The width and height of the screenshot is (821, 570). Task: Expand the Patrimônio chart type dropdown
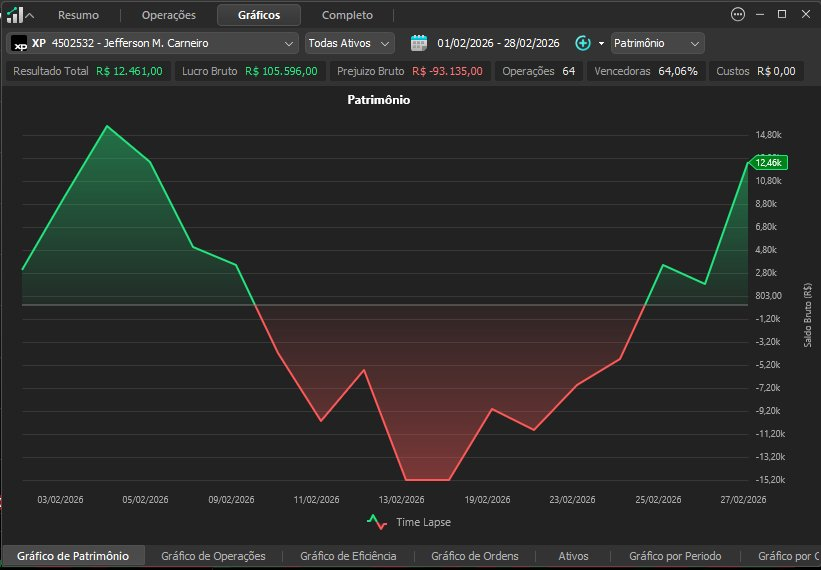(x=658, y=43)
